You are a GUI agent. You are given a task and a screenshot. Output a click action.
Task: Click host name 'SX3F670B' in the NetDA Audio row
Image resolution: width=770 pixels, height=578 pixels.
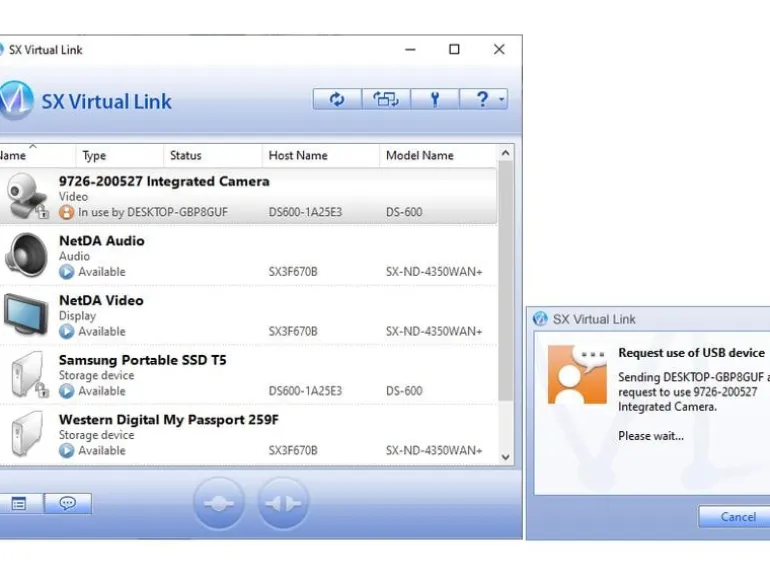point(293,272)
